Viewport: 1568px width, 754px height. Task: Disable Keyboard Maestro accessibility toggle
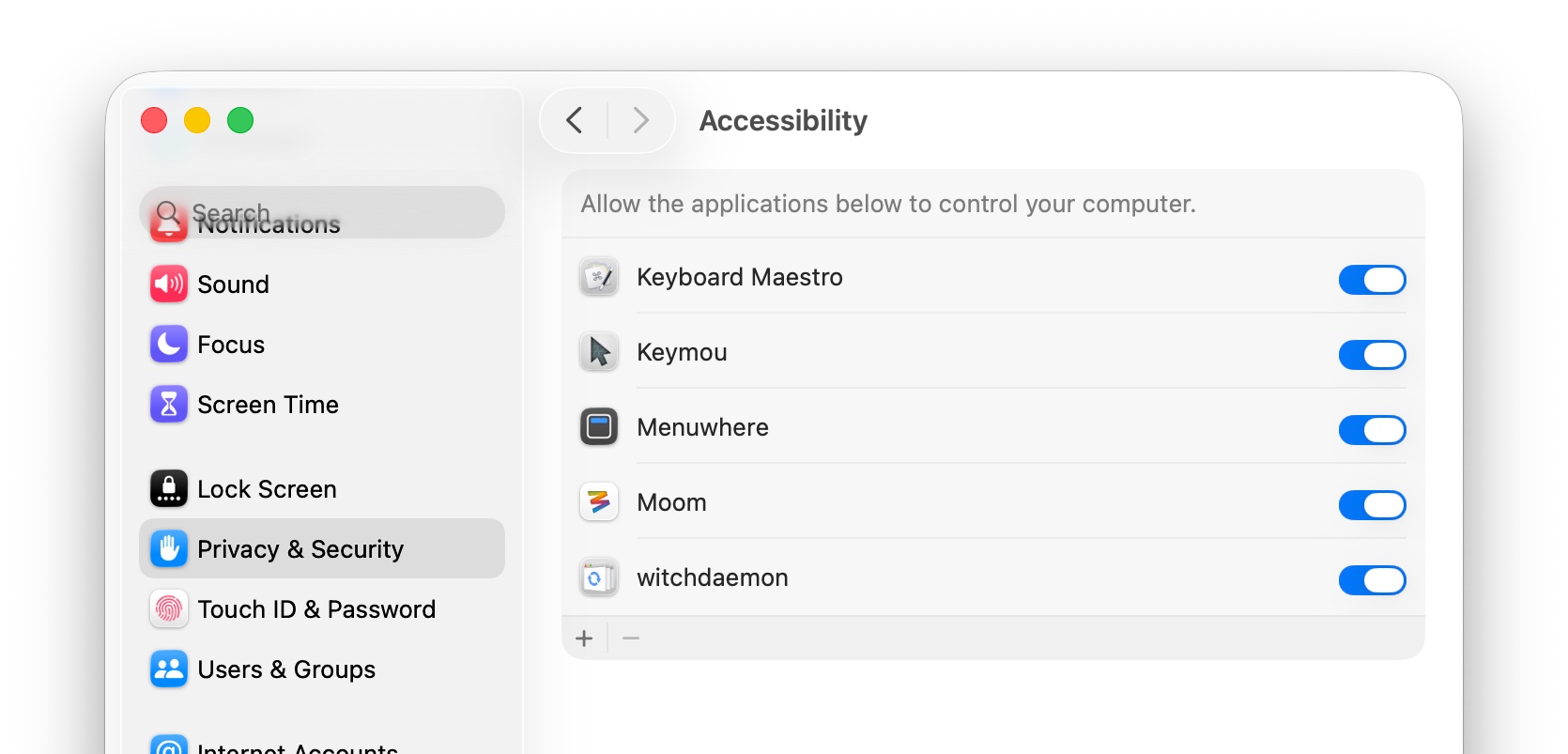click(x=1372, y=279)
